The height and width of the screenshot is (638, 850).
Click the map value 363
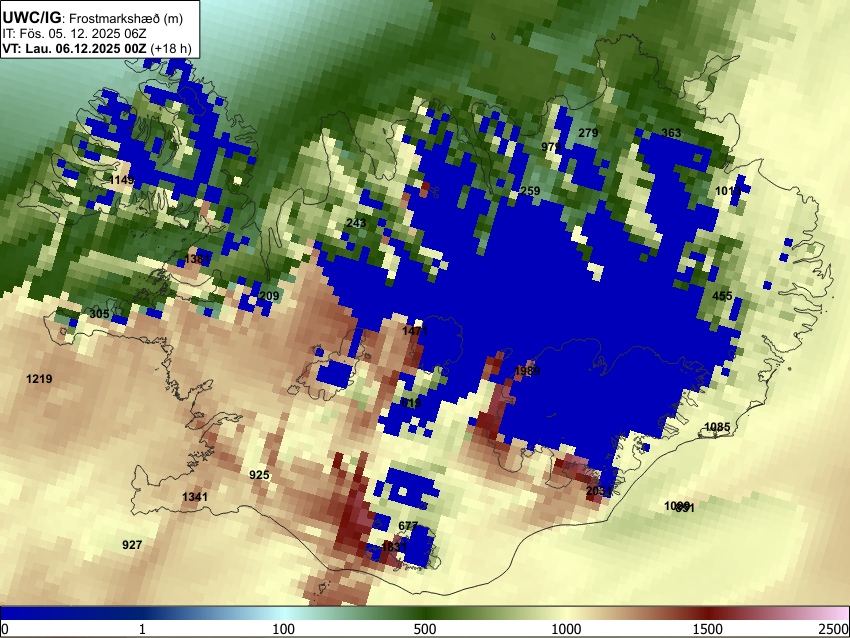671,133
